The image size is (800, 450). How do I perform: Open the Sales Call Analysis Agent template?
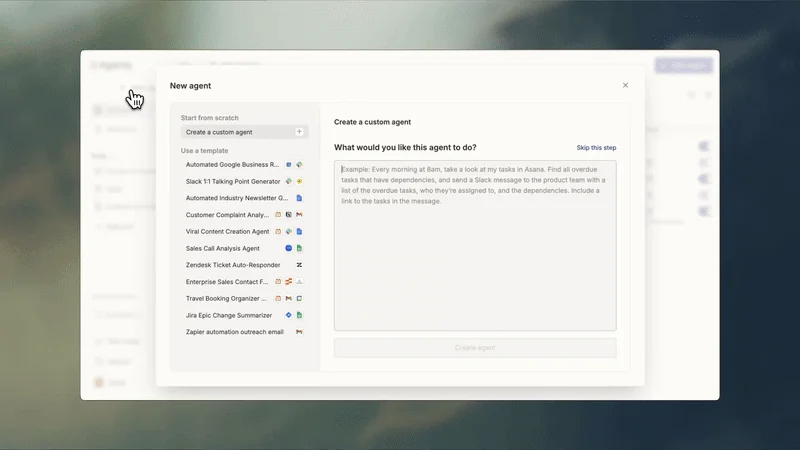[x=244, y=248]
